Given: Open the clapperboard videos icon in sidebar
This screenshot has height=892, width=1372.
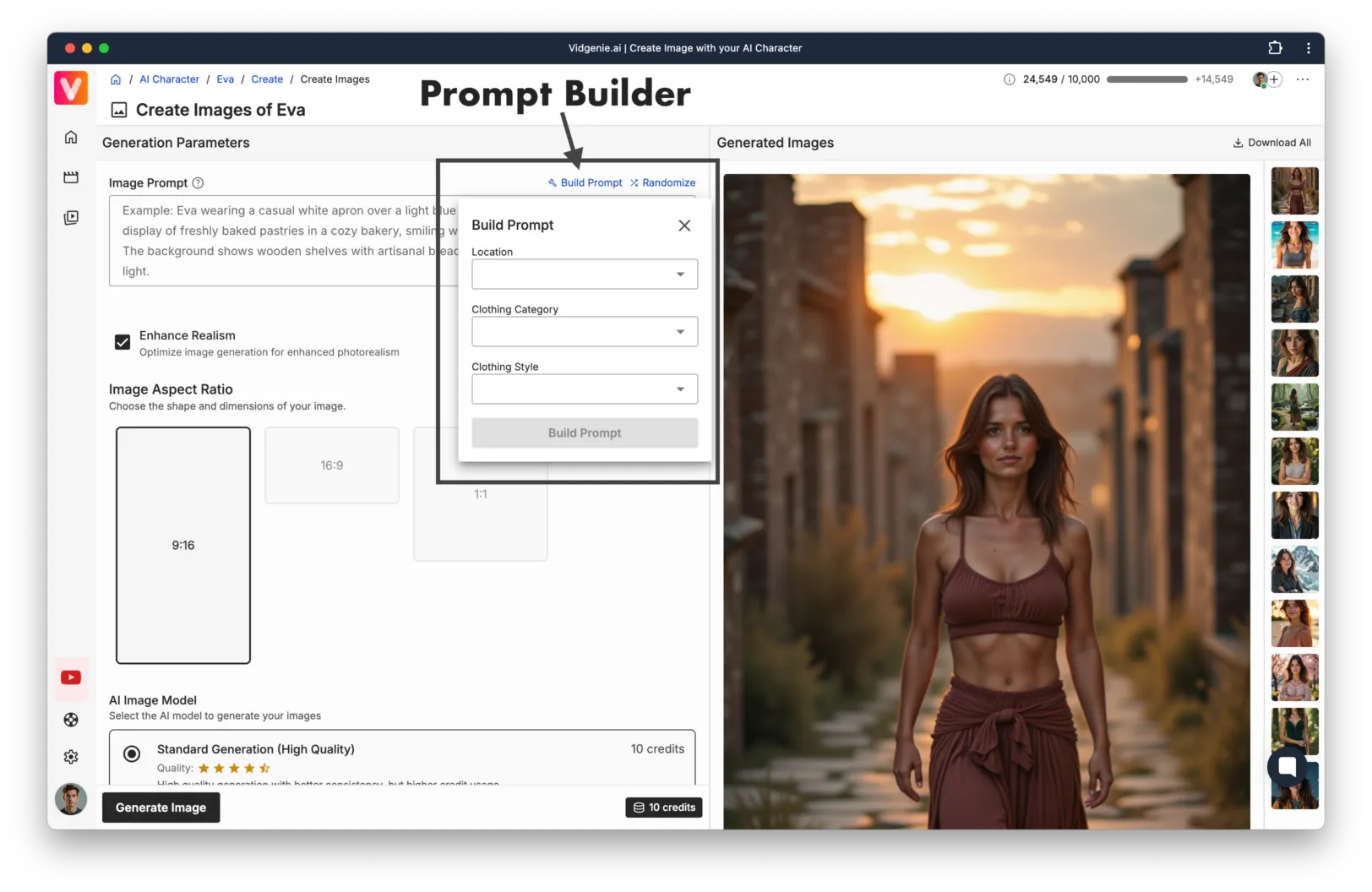Looking at the screenshot, I should pos(71,177).
